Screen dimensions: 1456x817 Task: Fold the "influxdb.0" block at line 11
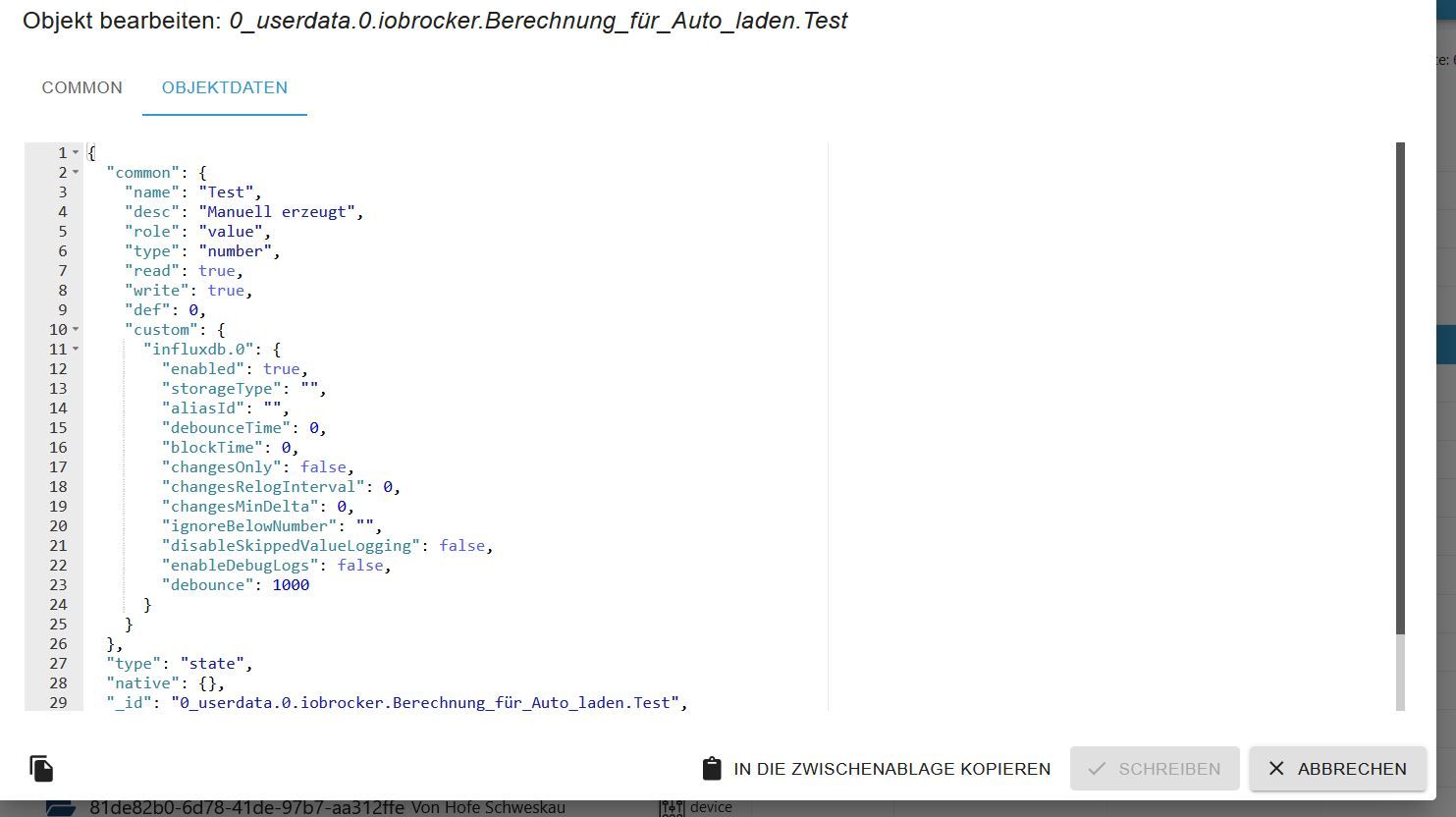coord(76,350)
